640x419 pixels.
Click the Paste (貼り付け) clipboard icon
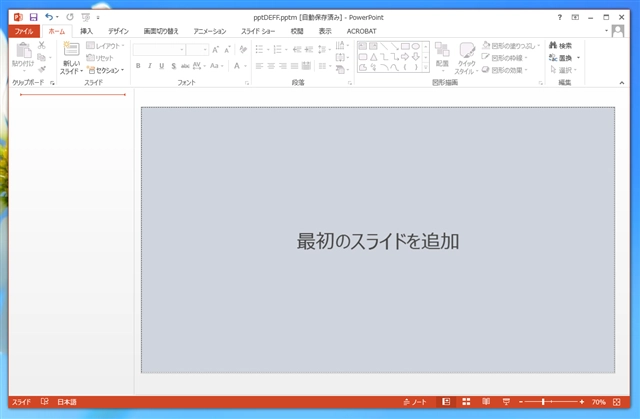(23, 50)
